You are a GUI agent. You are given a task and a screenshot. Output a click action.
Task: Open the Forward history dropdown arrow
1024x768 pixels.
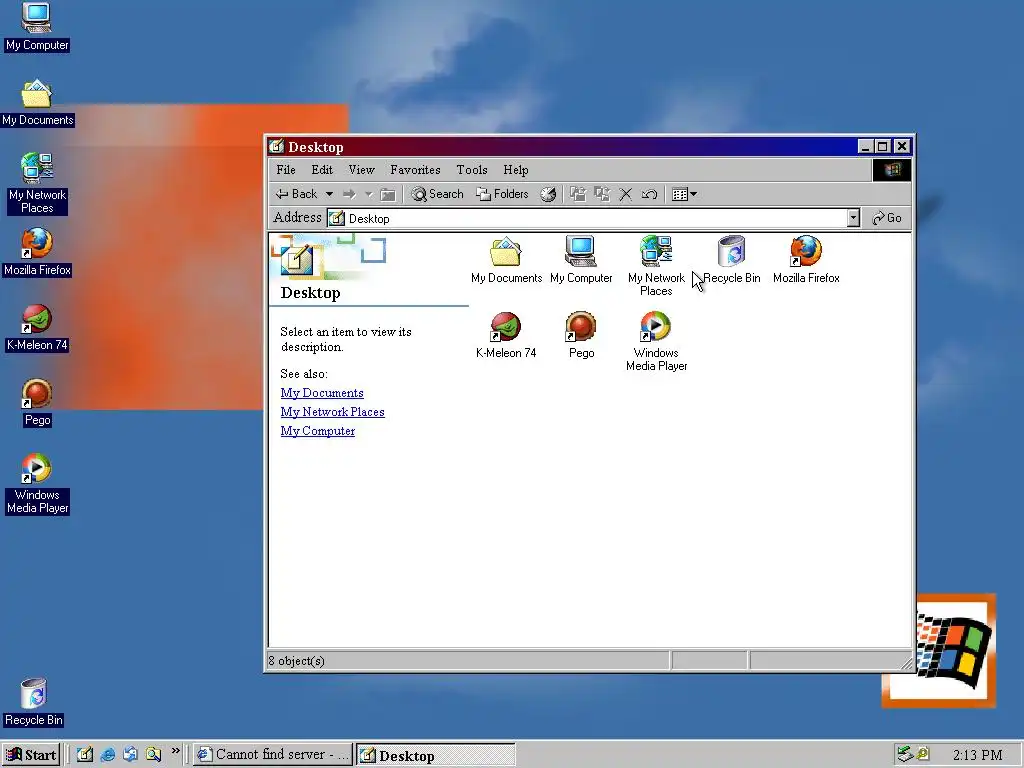point(368,194)
